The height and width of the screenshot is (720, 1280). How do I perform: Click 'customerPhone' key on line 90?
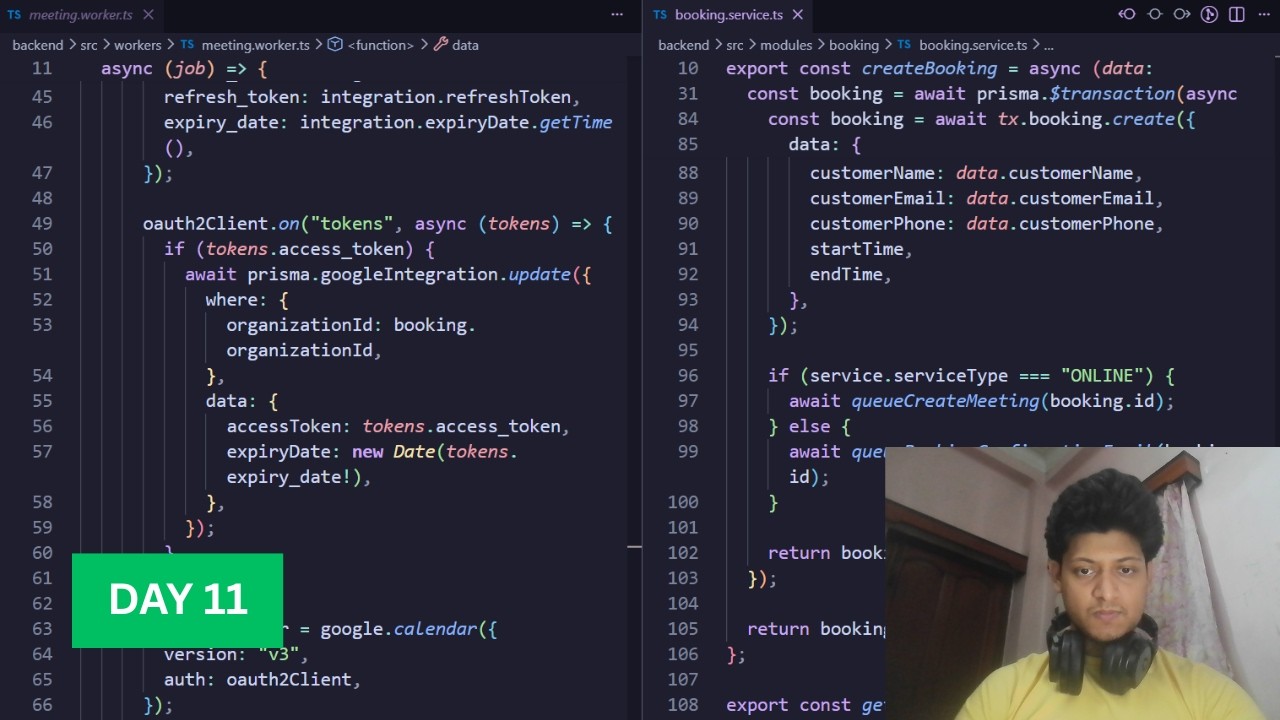coord(877,224)
